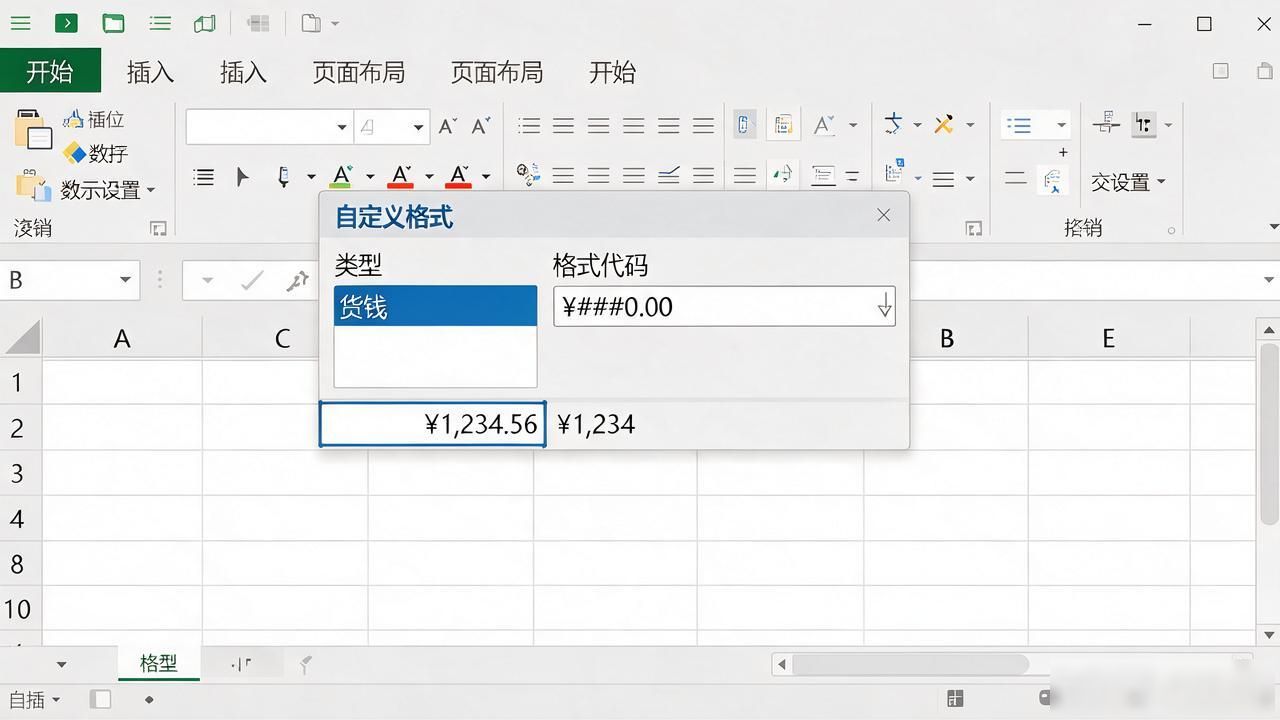Expand the 数示设置 dropdown
The height and width of the screenshot is (720, 1280).
(x=151, y=189)
